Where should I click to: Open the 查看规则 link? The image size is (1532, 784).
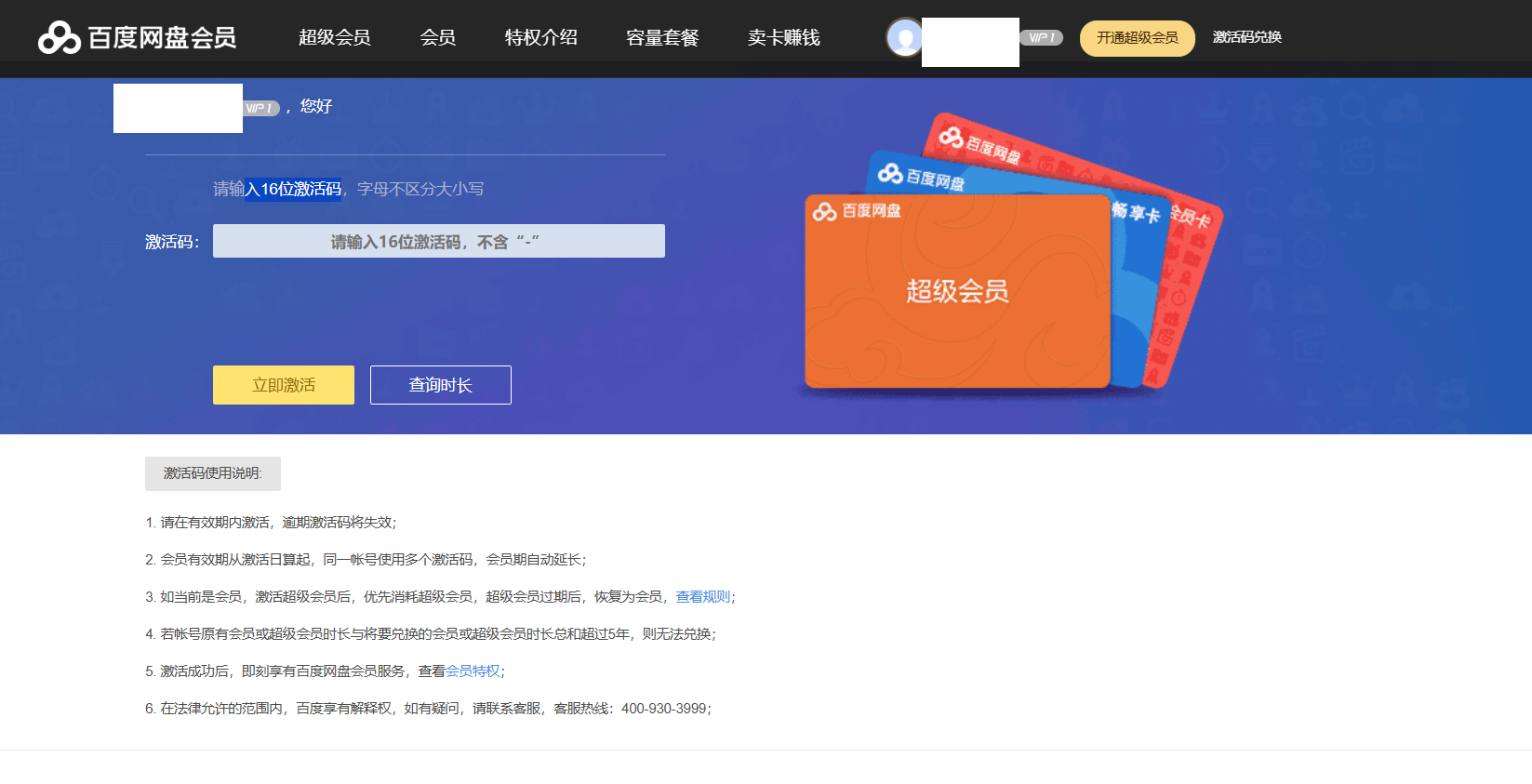703,597
